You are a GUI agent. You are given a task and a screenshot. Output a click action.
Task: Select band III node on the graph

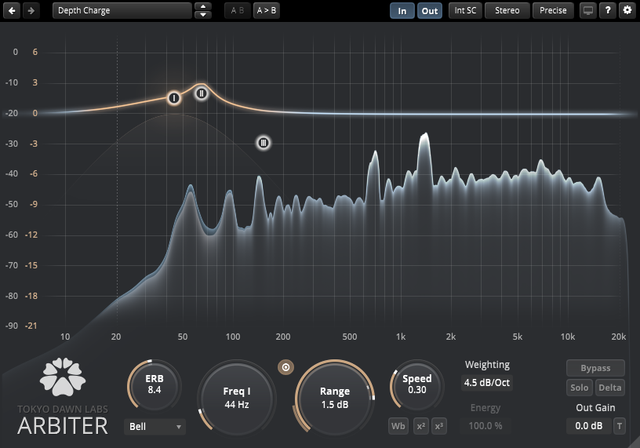pyautogui.click(x=263, y=143)
